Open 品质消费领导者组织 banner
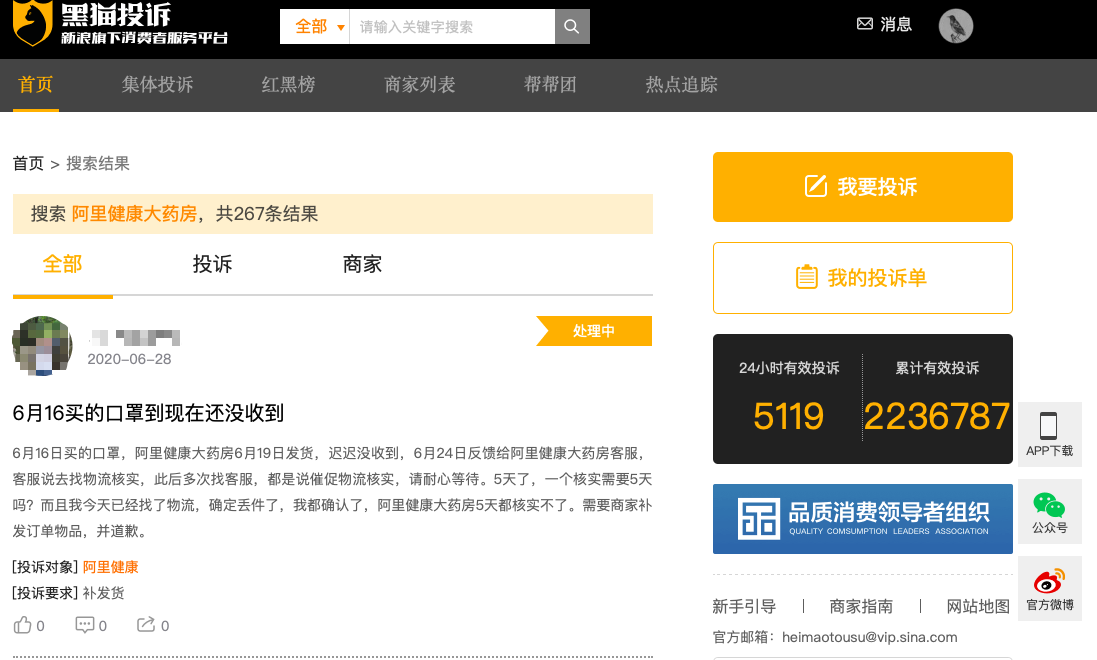This screenshot has width=1097, height=660. [x=863, y=519]
